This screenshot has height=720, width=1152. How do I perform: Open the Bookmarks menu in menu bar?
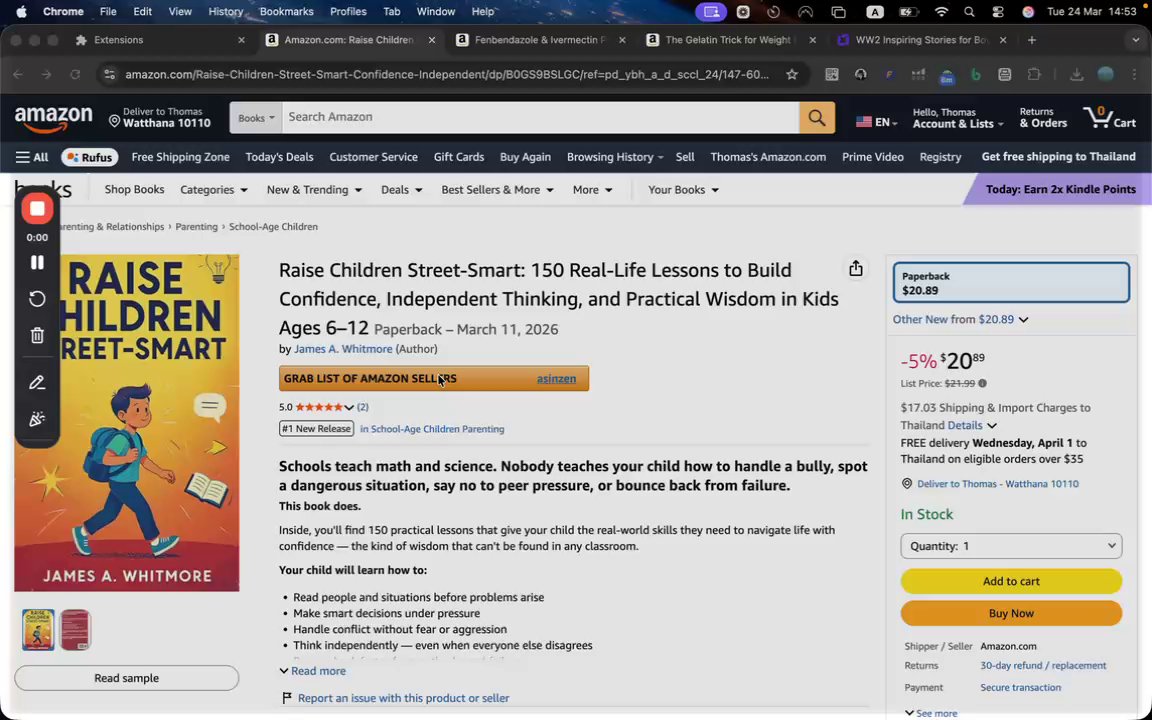click(x=287, y=12)
